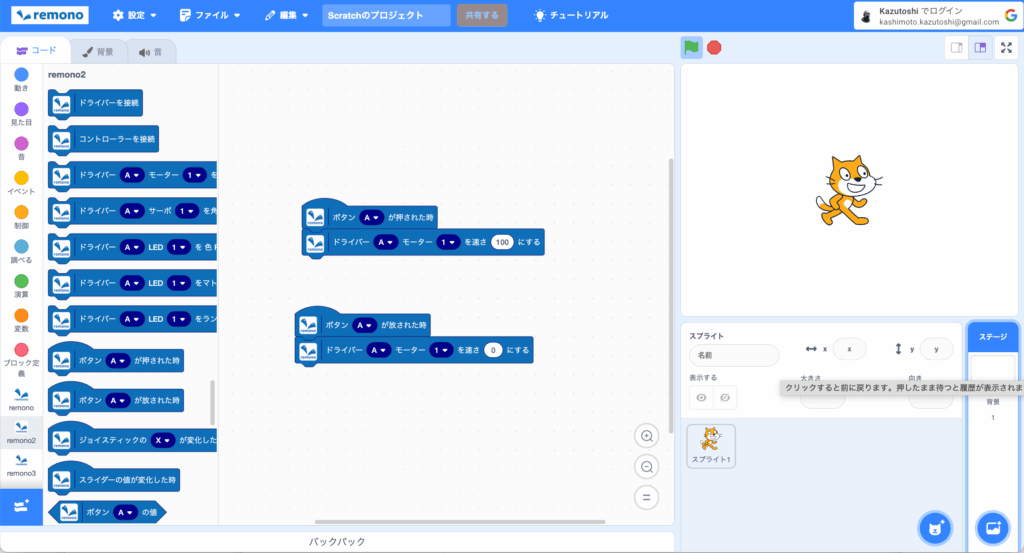This screenshot has height=553, width=1024.
Task: Reset workspace zoom with equals icon
Action: pos(647,497)
